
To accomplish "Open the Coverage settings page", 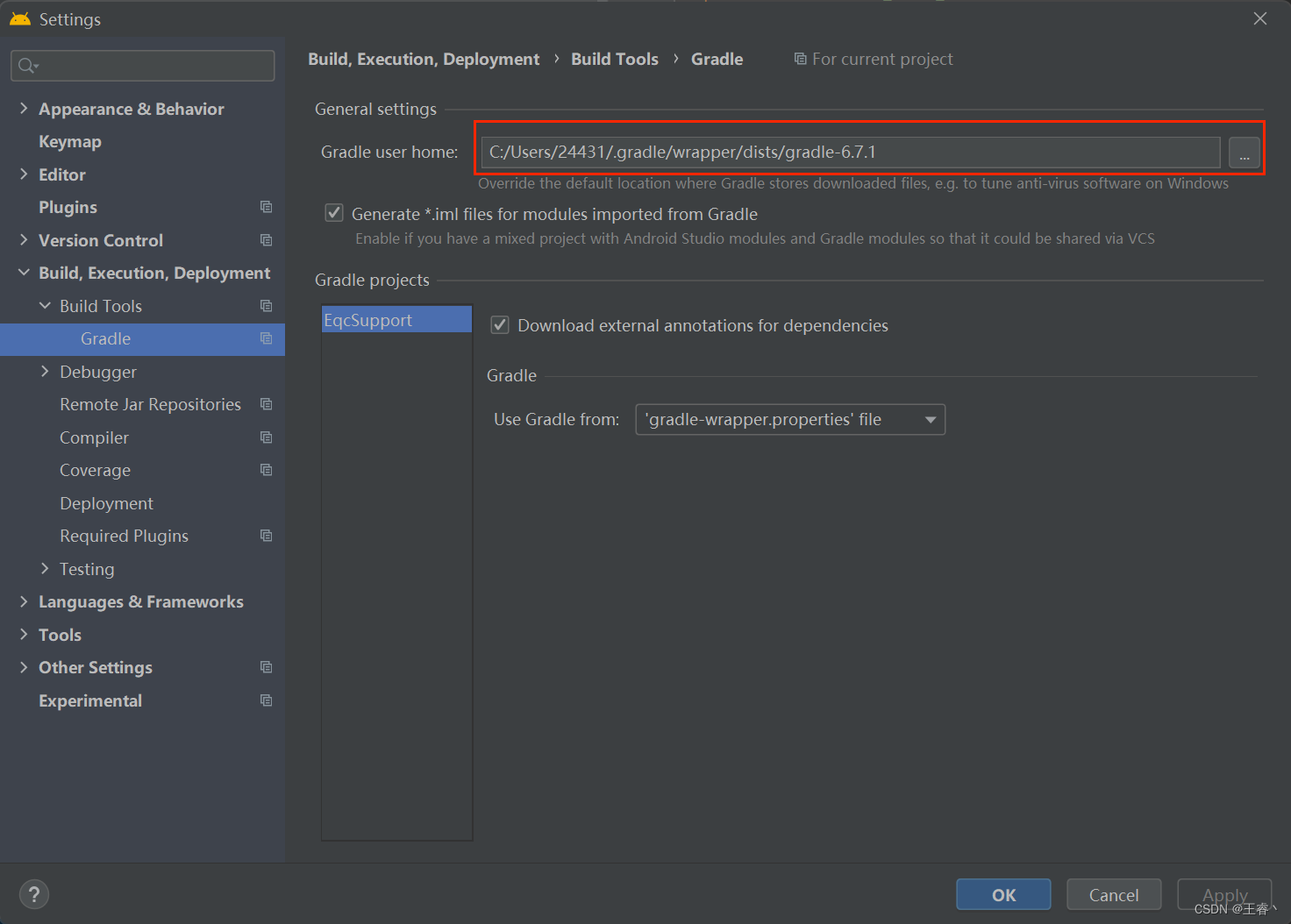I will (95, 470).
